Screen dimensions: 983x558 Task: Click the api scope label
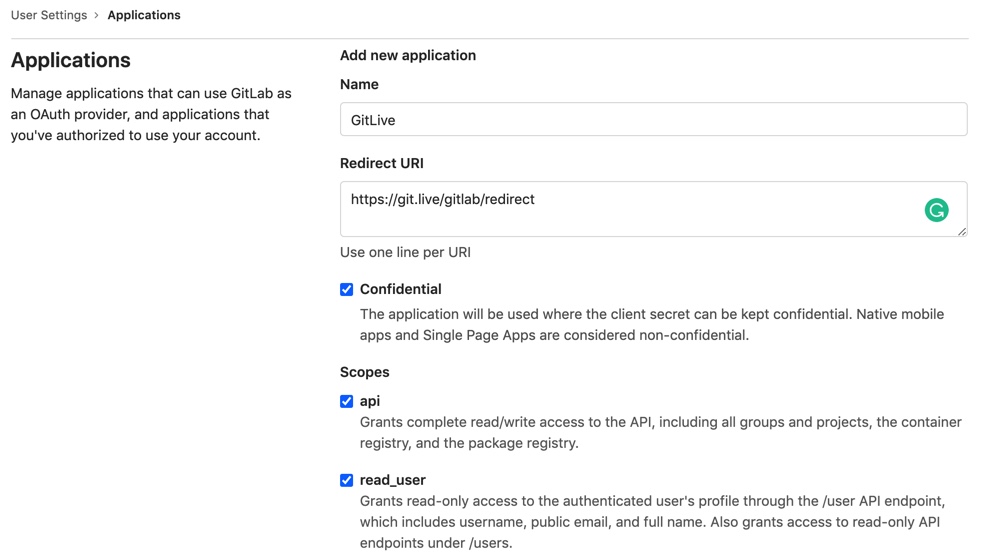(370, 401)
